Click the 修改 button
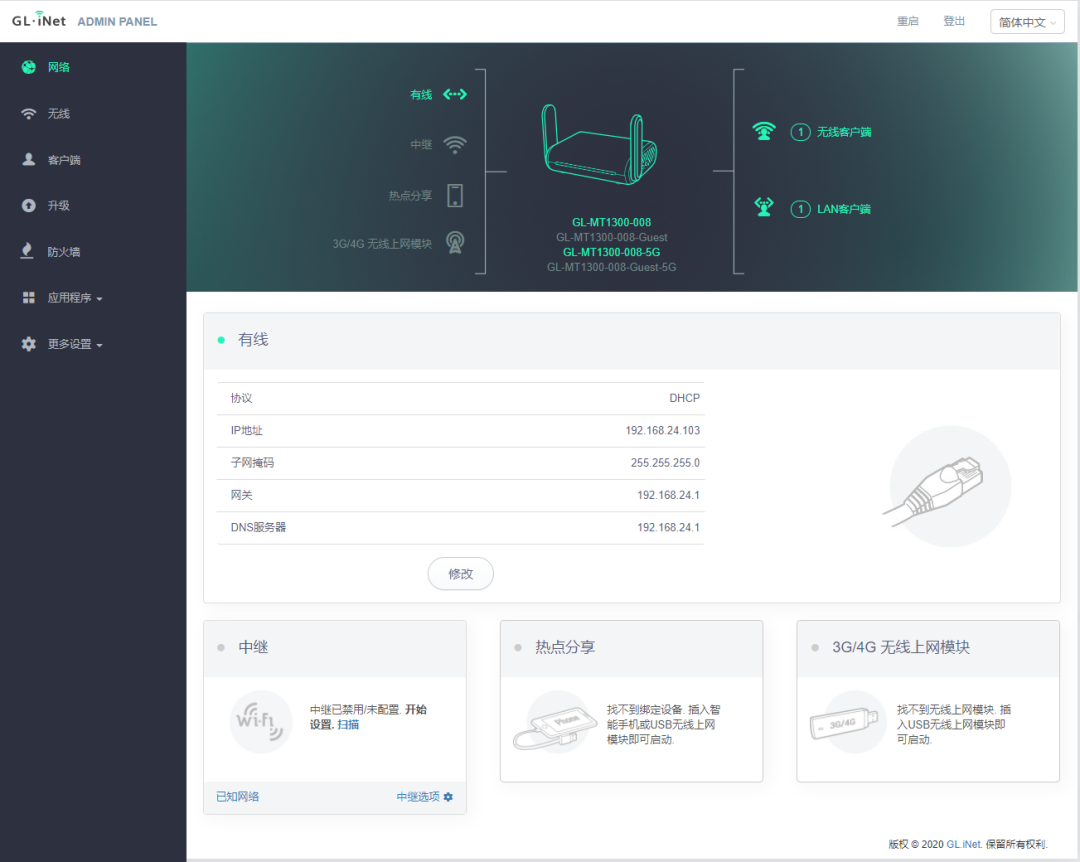This screenshot has height=862, width=1080. click(460, 573)
